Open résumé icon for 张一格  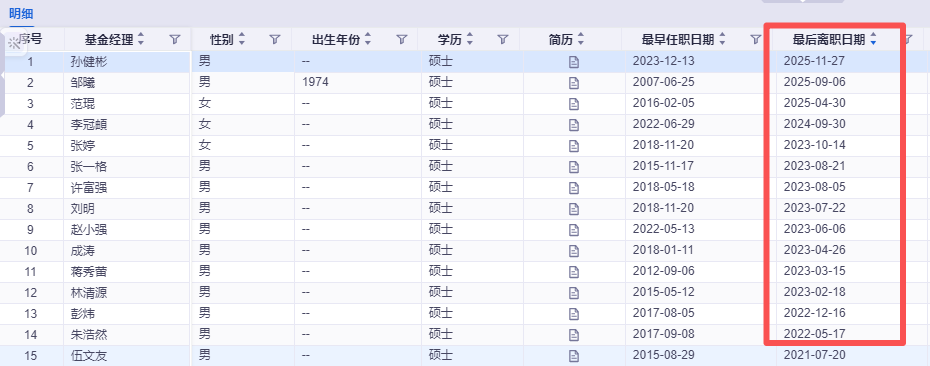click(574, 167)
